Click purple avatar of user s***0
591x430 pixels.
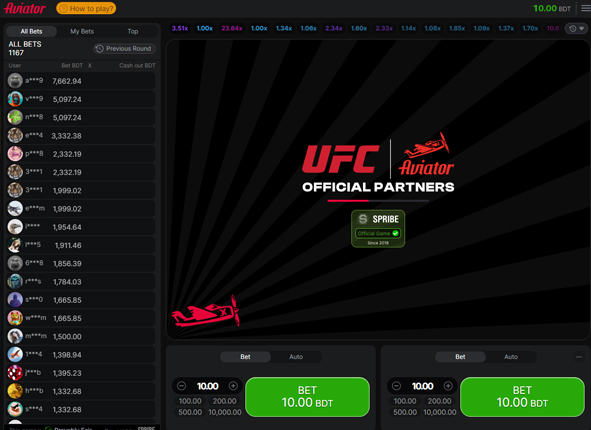[x=15, y=300]
